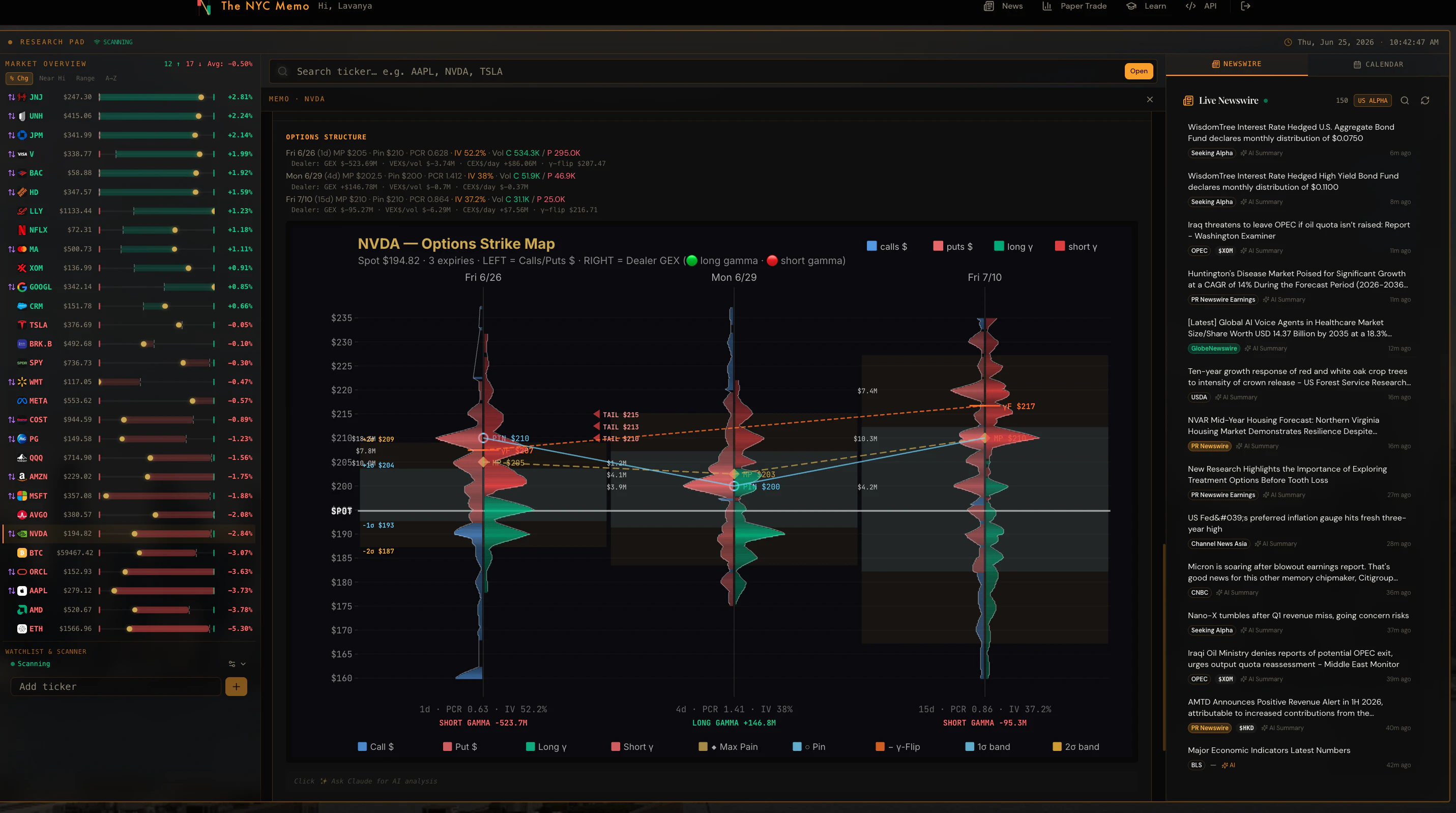1456x813 pixels.
Task: Refresh the Live Newswire feed
Action: [1425, 101]
